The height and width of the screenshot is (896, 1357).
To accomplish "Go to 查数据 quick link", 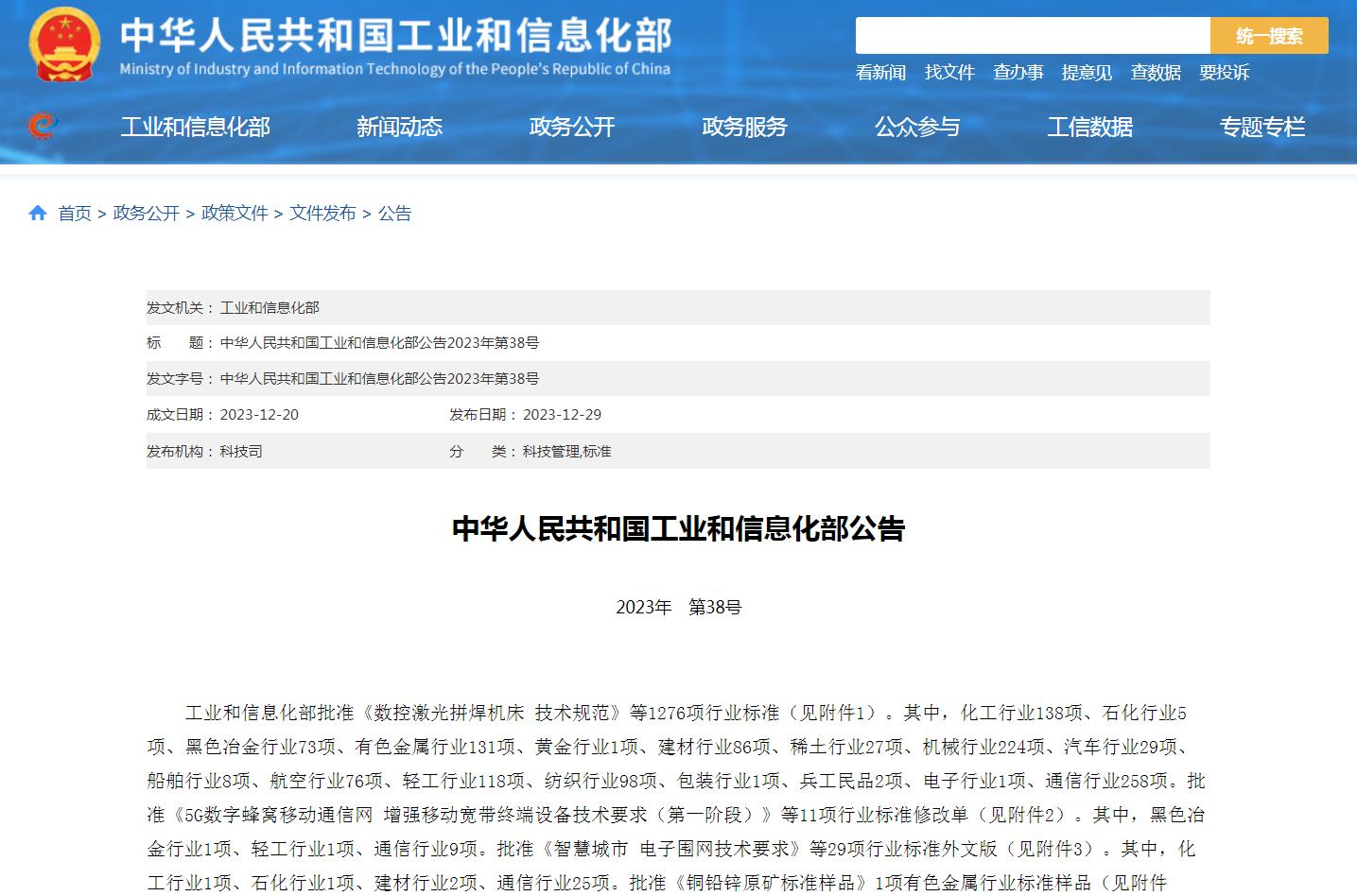I will pyautogui.click(x=1156, y=73).
